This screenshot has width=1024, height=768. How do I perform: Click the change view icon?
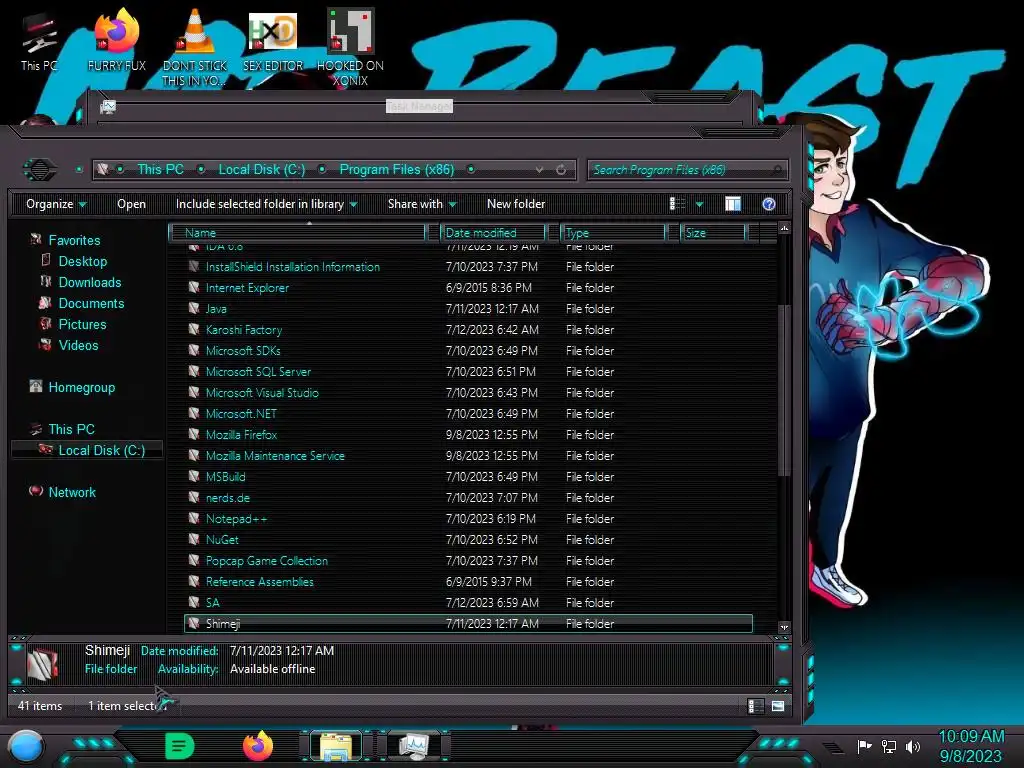[677, 204]
